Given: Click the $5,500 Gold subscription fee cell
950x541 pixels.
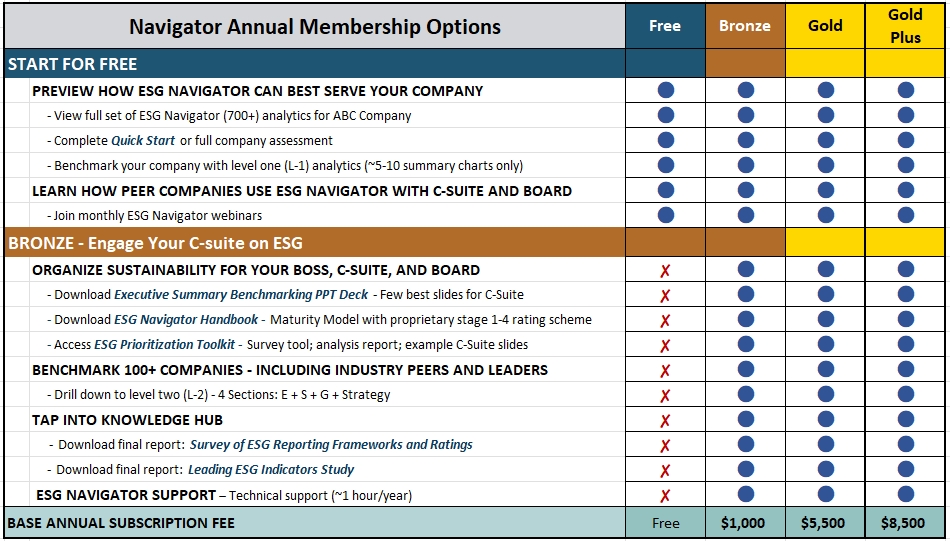Looking at the screenshot, I should 825,523.
